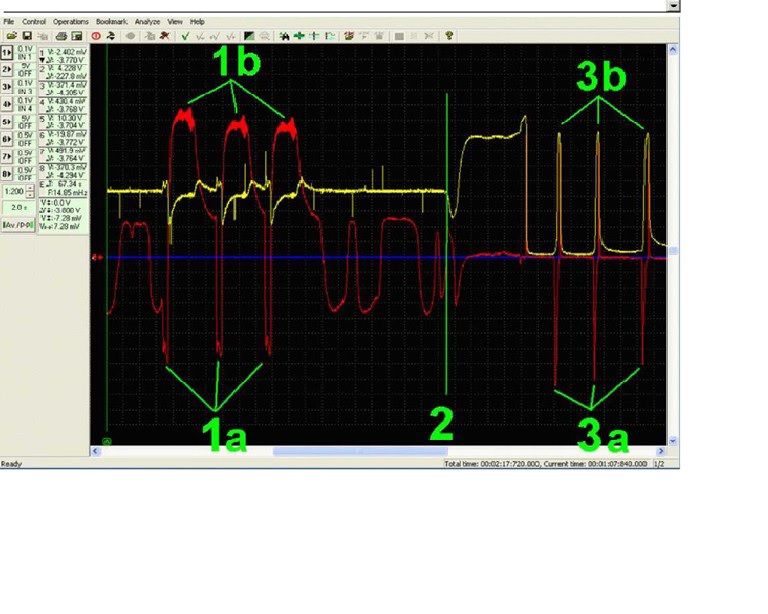Viewport: 768px width, 614px height.
Task: Click the open file folder icon
Action: pyautogui.click(x=12, y=36)
